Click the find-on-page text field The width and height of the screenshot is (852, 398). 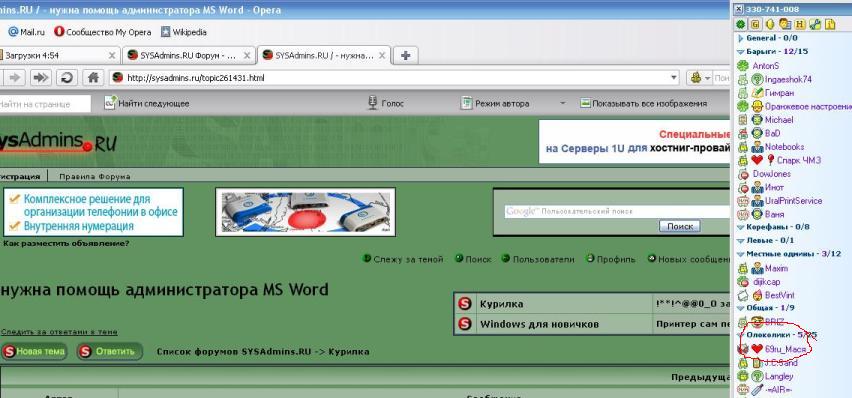(x=45, y=104)
